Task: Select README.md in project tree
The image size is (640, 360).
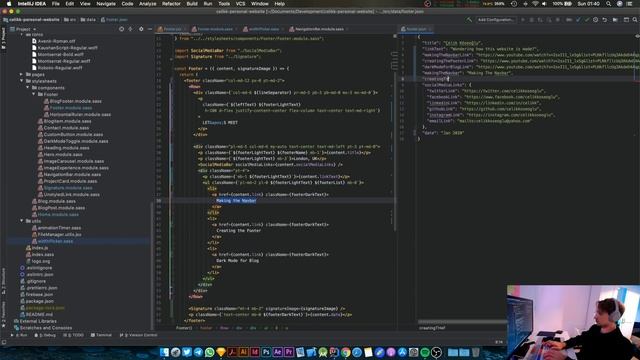Action: tap(39, 314)
